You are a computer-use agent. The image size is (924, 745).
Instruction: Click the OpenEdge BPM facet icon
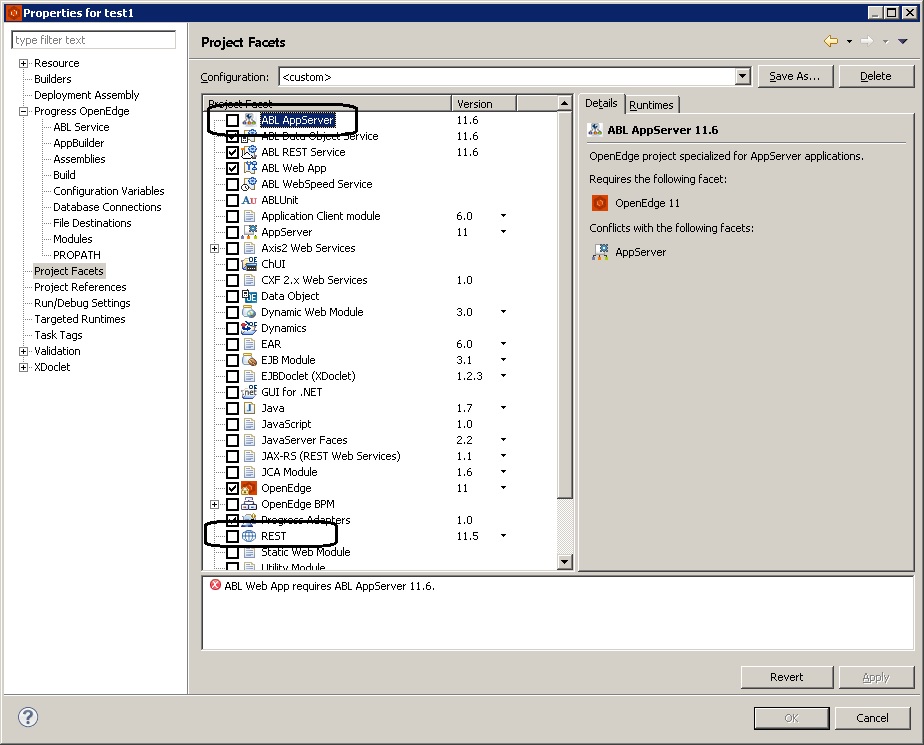point(249,504)
